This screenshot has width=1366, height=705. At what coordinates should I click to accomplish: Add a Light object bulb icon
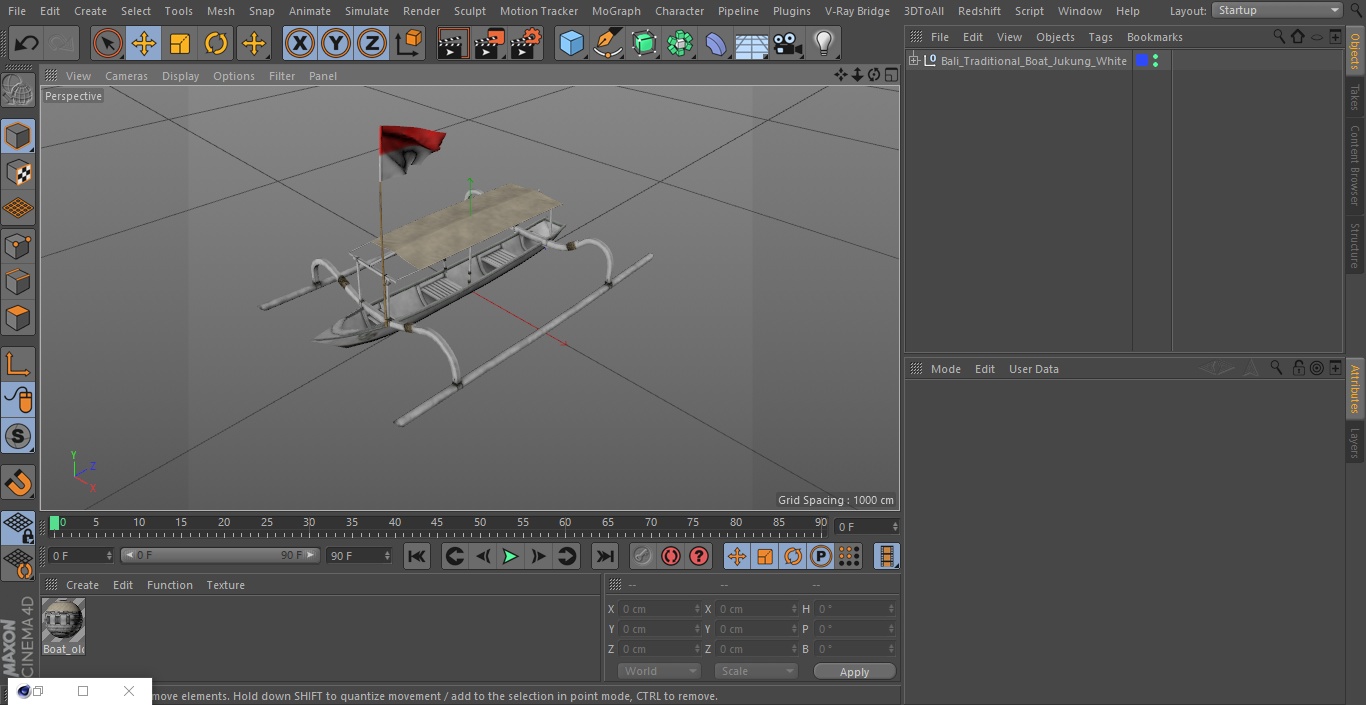(824, 43)
